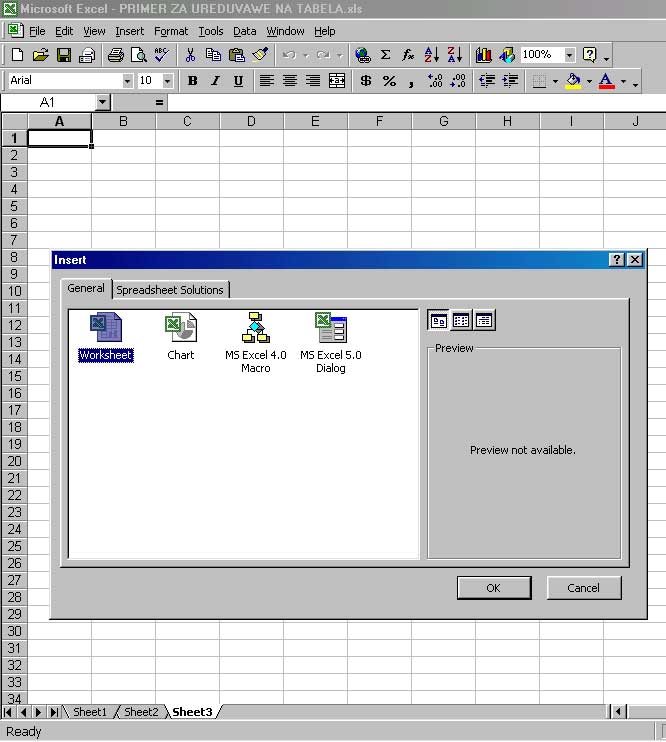The image size is (666, 742).
Task: Click the New workbook icon
Action: coord(17,55)
